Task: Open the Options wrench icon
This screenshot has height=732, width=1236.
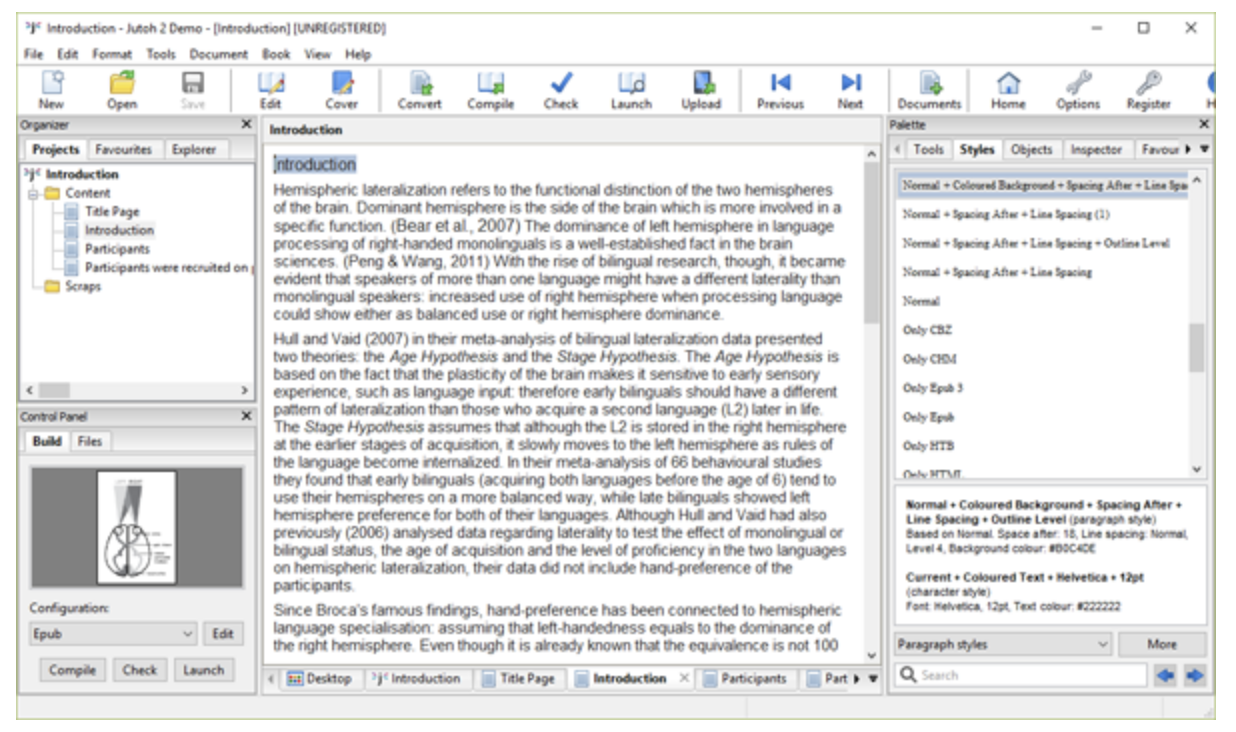Action: tap(1078, 89)
